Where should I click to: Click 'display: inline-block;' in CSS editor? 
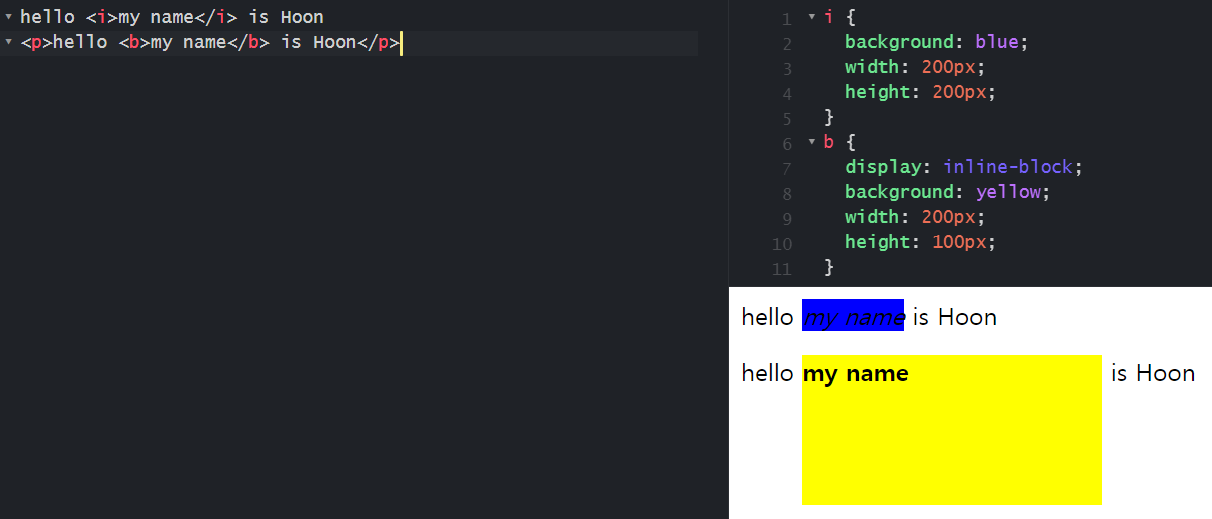964,167
